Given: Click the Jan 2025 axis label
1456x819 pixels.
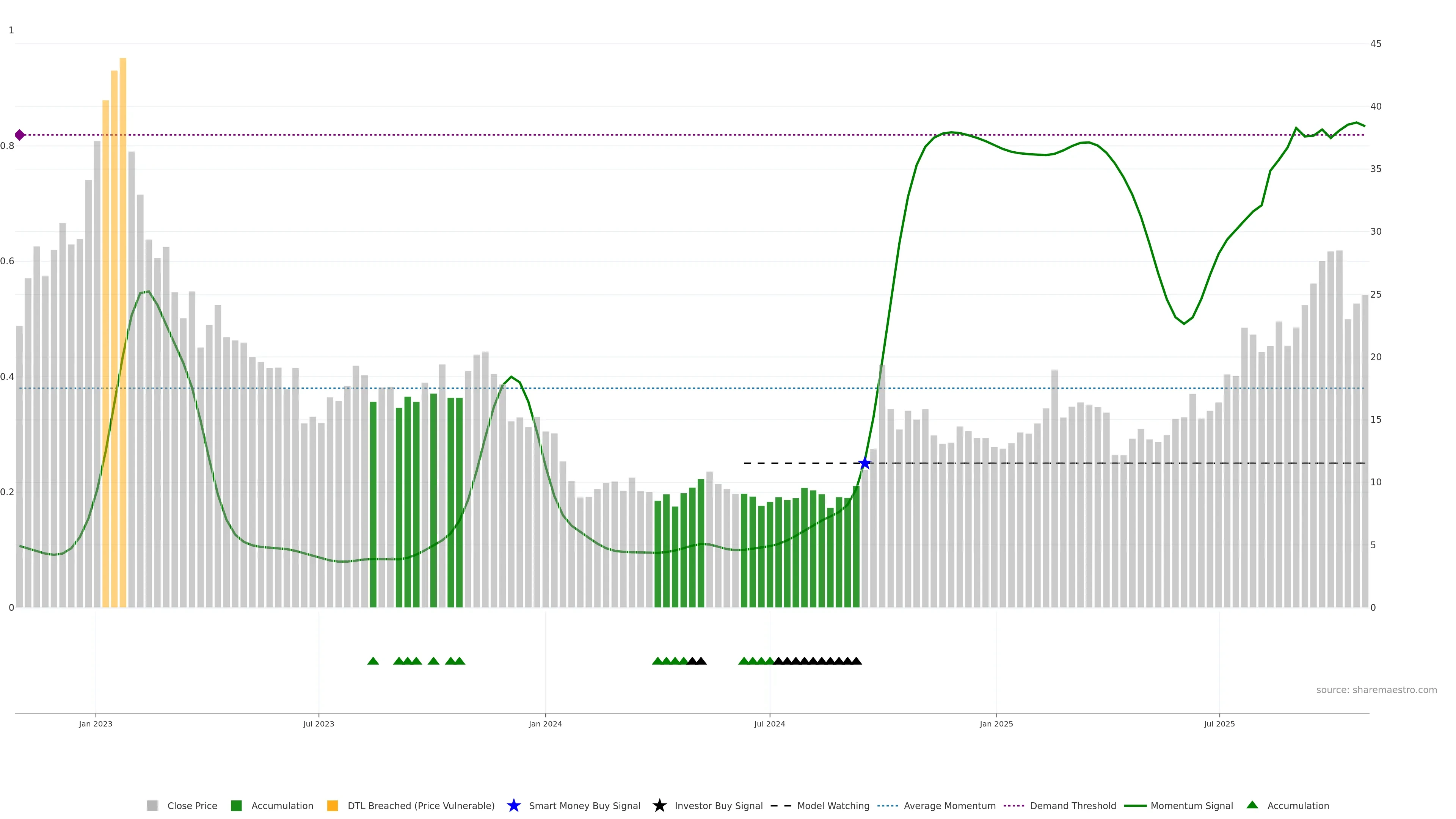Looking at the screenshot, I should click(x=996, y=723).
